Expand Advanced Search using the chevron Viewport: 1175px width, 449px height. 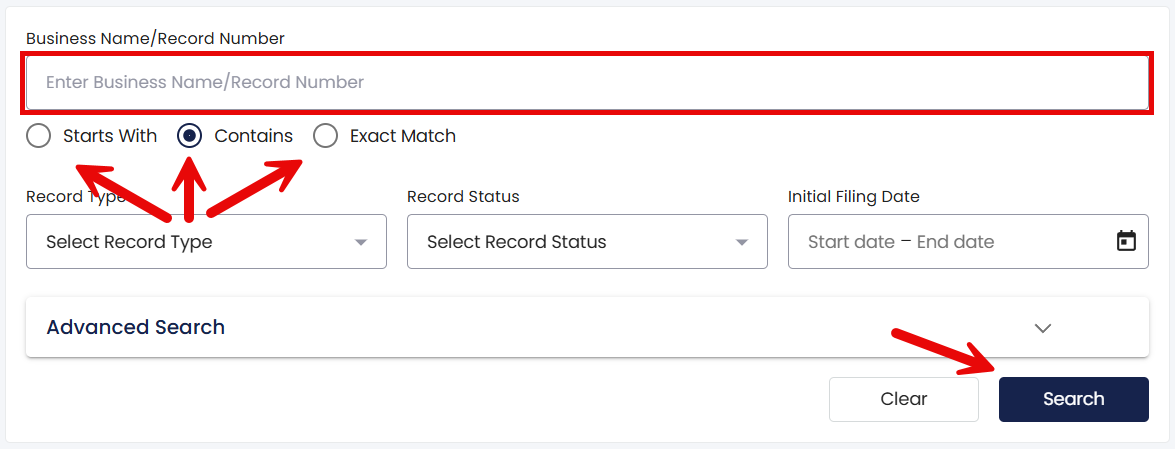point(1043,328)
